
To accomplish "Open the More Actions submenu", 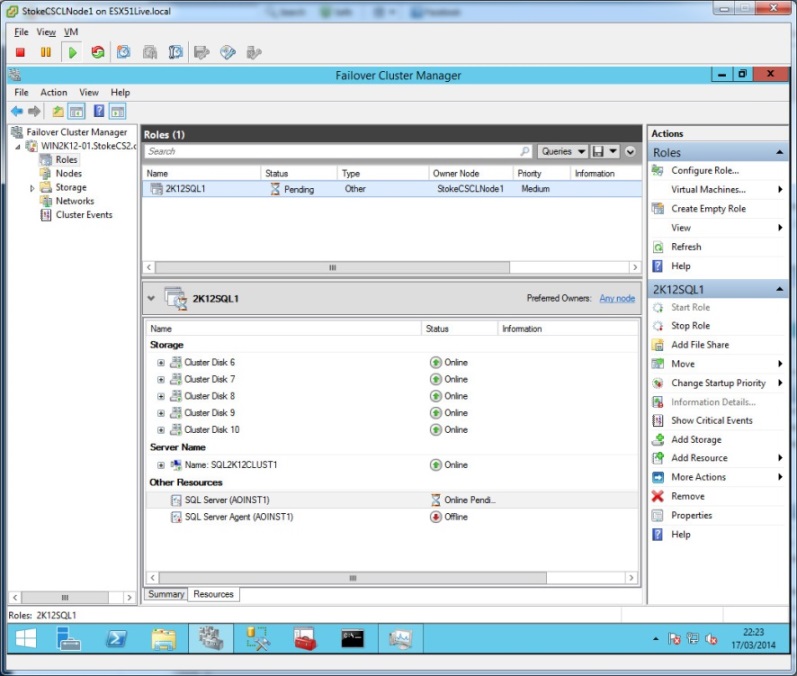I will 698,477.
